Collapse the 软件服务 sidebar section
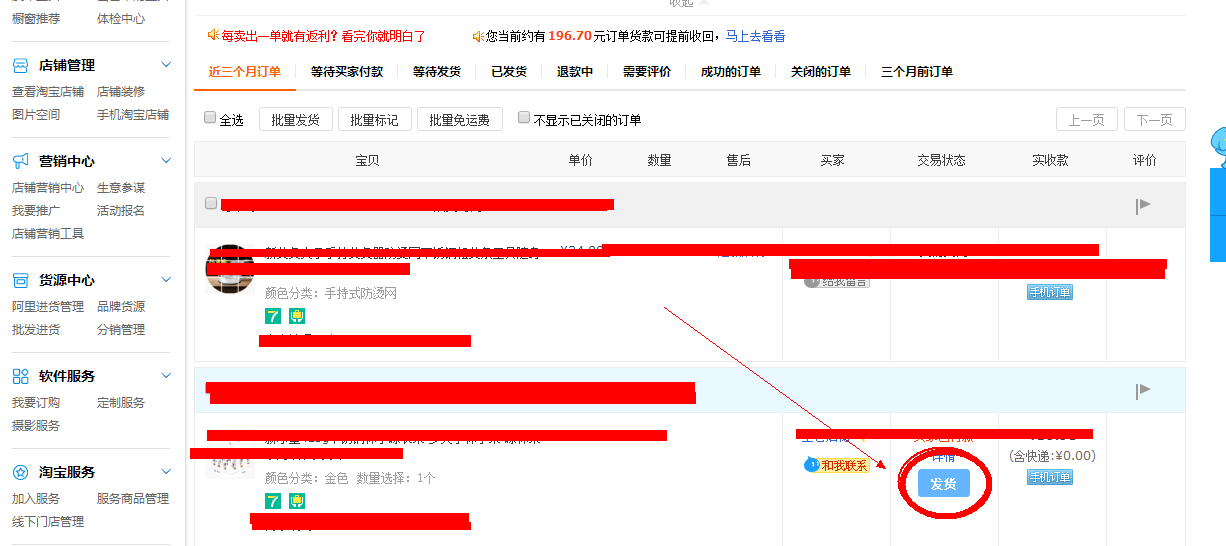The image size is (1226, 546). [x=166, y=376]
